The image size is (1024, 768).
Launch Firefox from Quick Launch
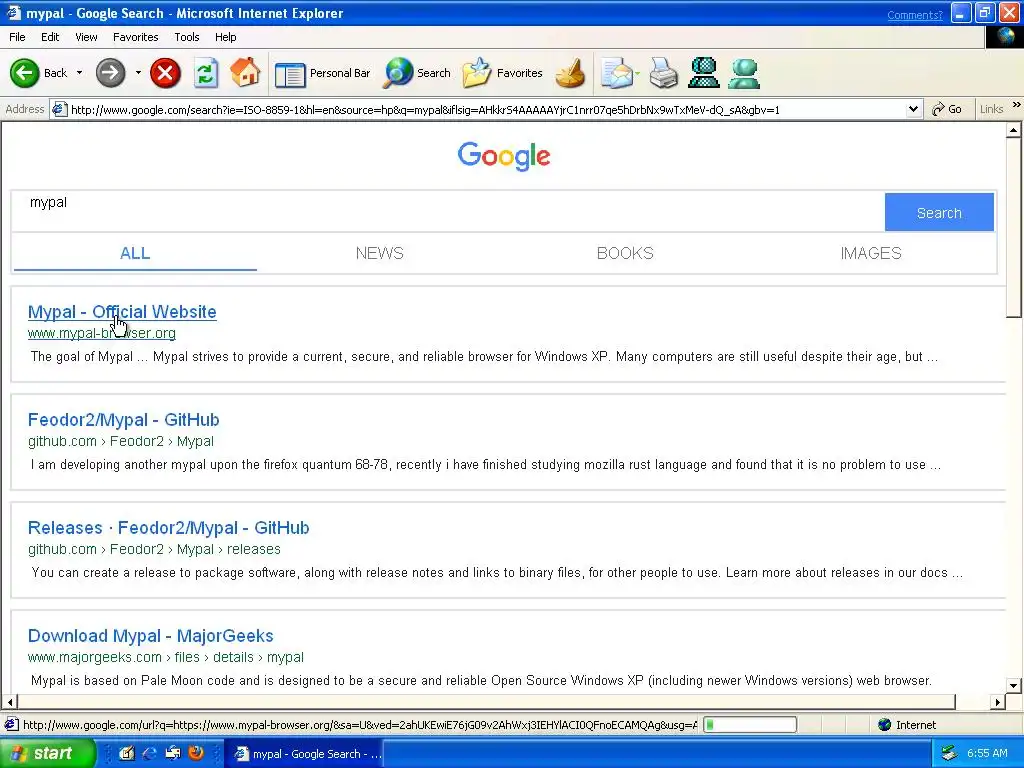(x=195, y=753)
